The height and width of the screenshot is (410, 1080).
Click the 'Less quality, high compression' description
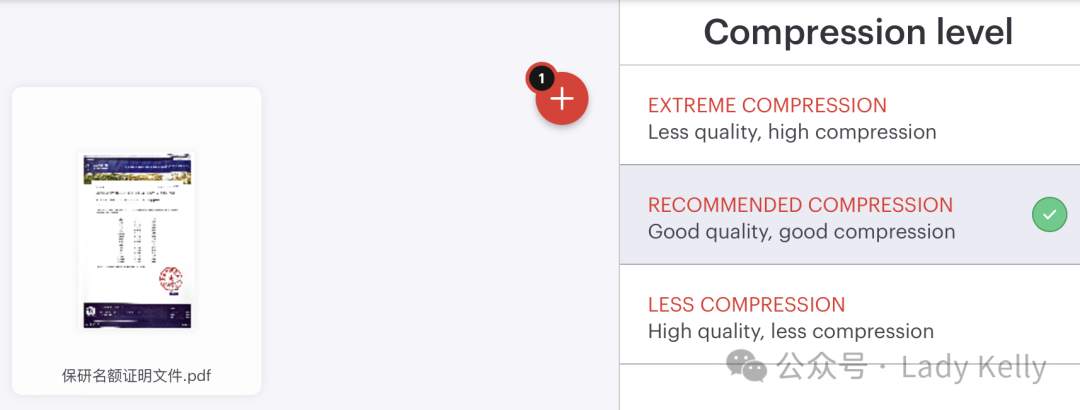792,132
